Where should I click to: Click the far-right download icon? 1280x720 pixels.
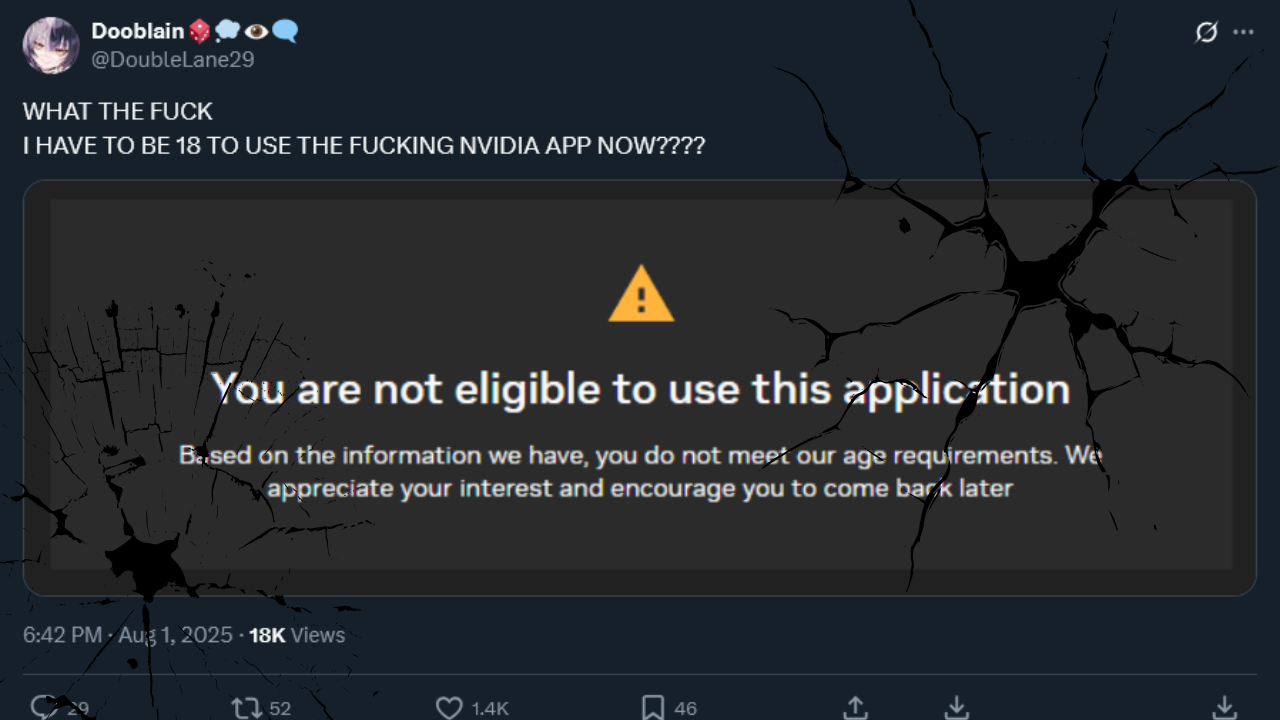1224,708
